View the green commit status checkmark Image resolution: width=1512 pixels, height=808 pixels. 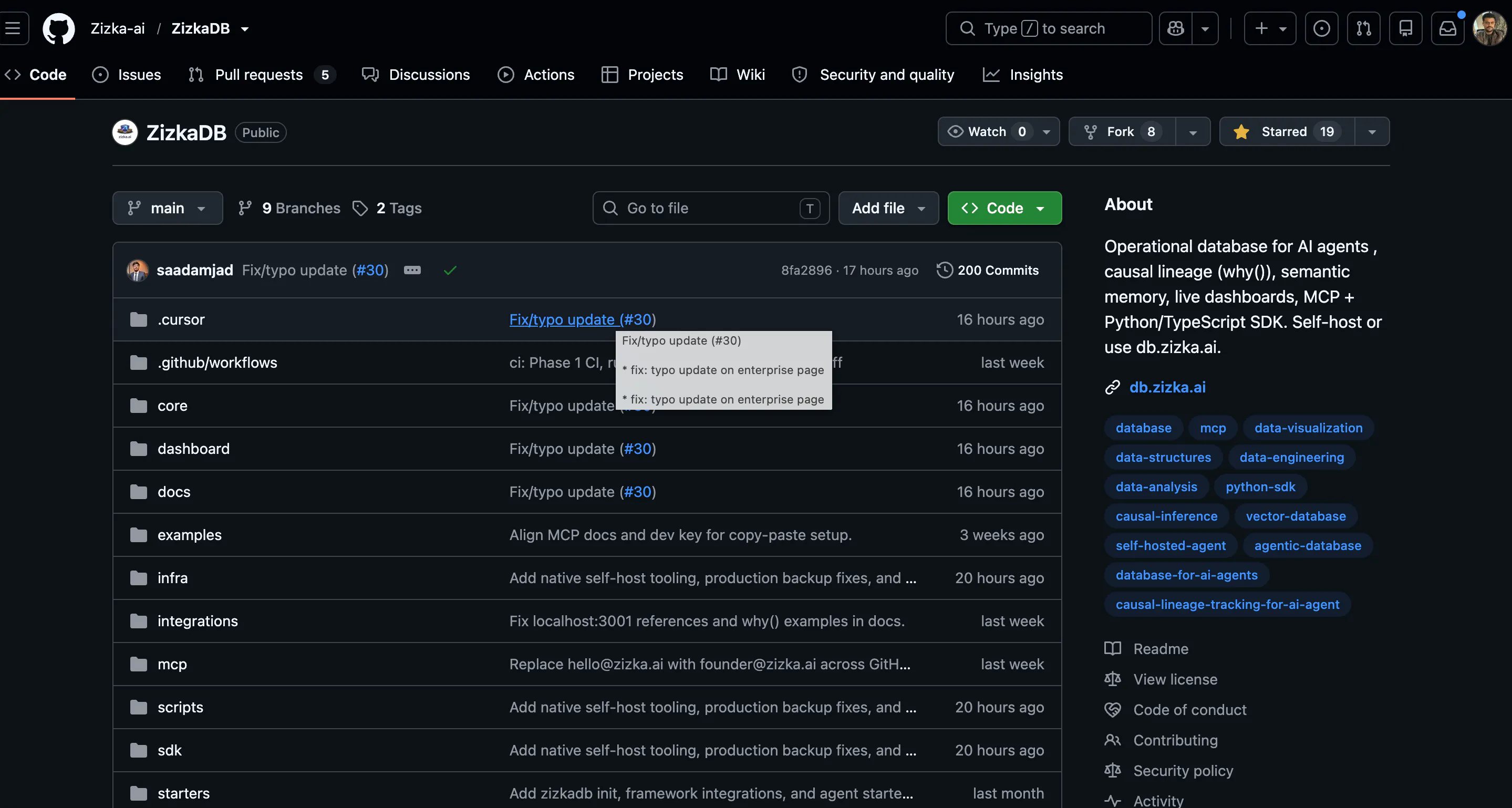click(450, 270)
